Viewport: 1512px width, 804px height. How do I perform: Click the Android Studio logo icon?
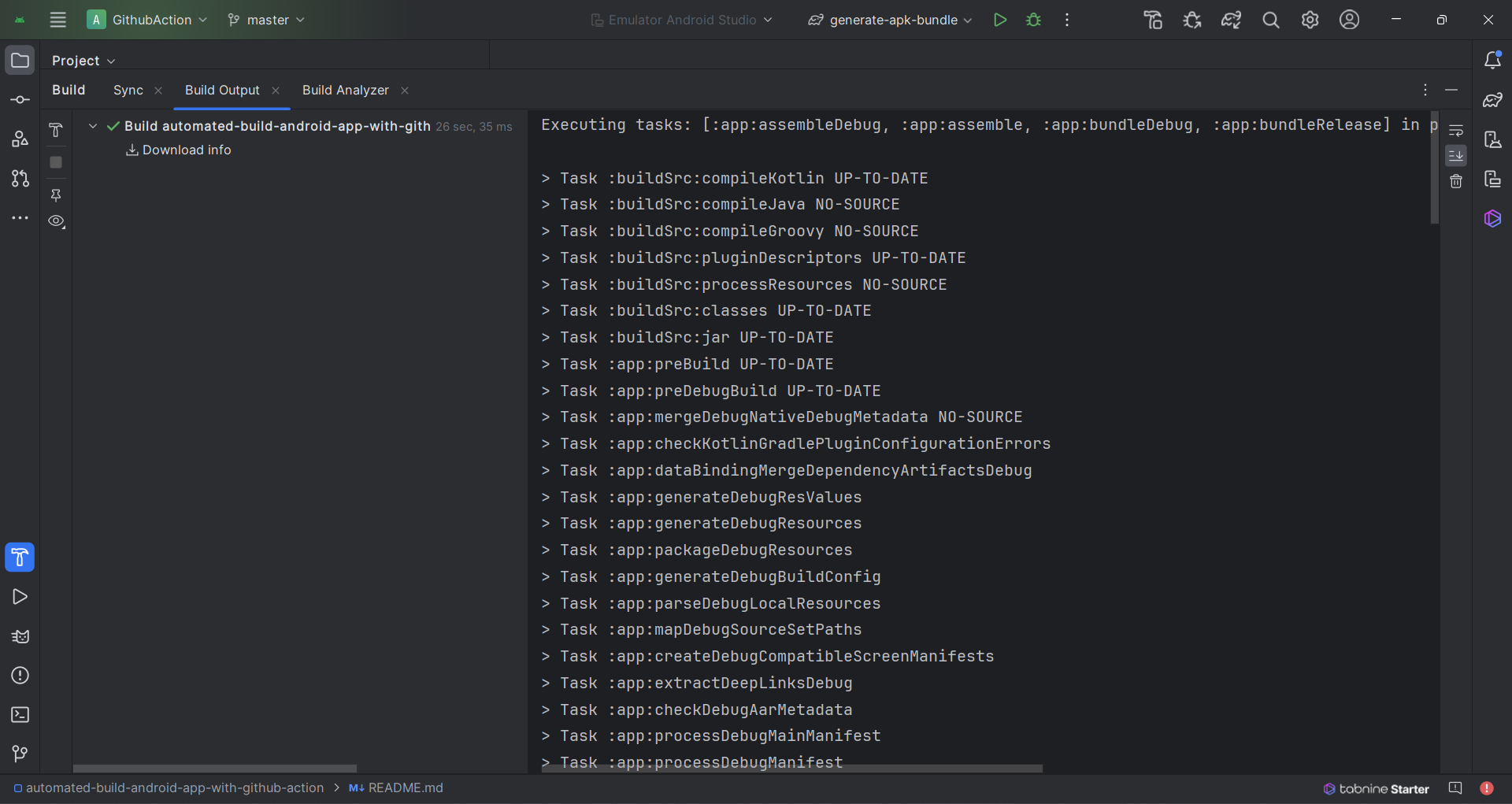click(x=20, y=20)
